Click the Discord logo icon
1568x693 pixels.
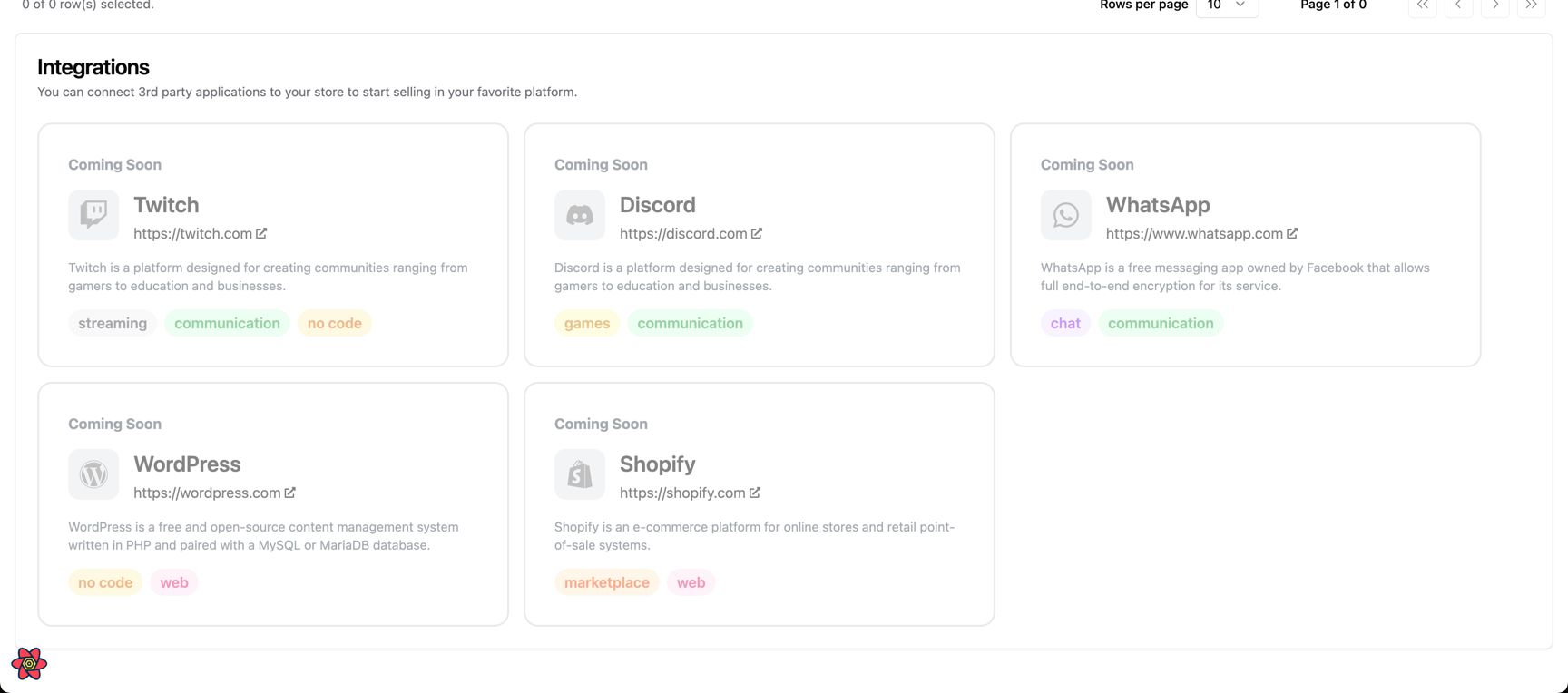pyautogui.click(x=580, y=215)
